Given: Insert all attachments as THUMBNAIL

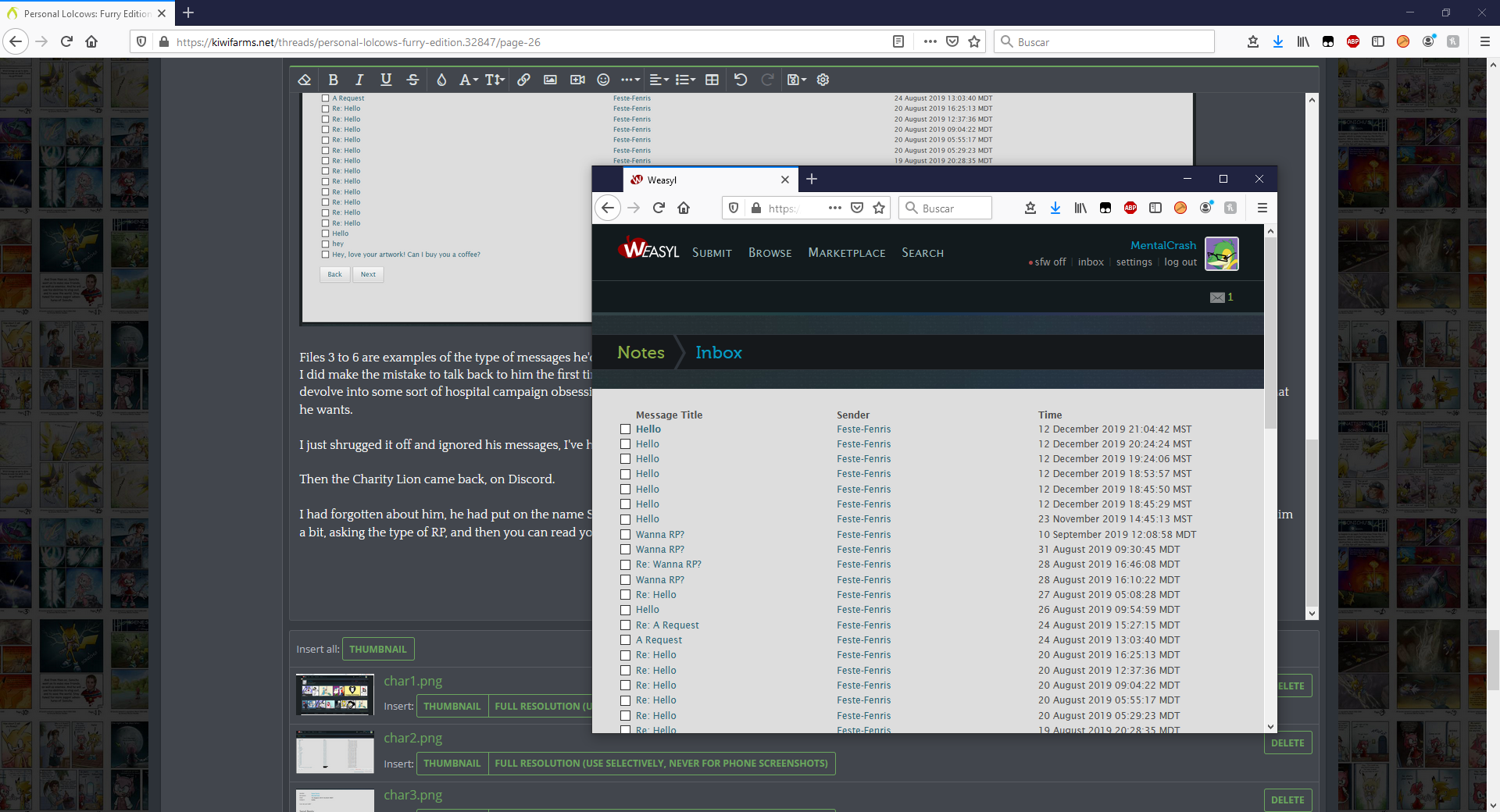Looking at the screenshot, I should [x=378, y=649].
